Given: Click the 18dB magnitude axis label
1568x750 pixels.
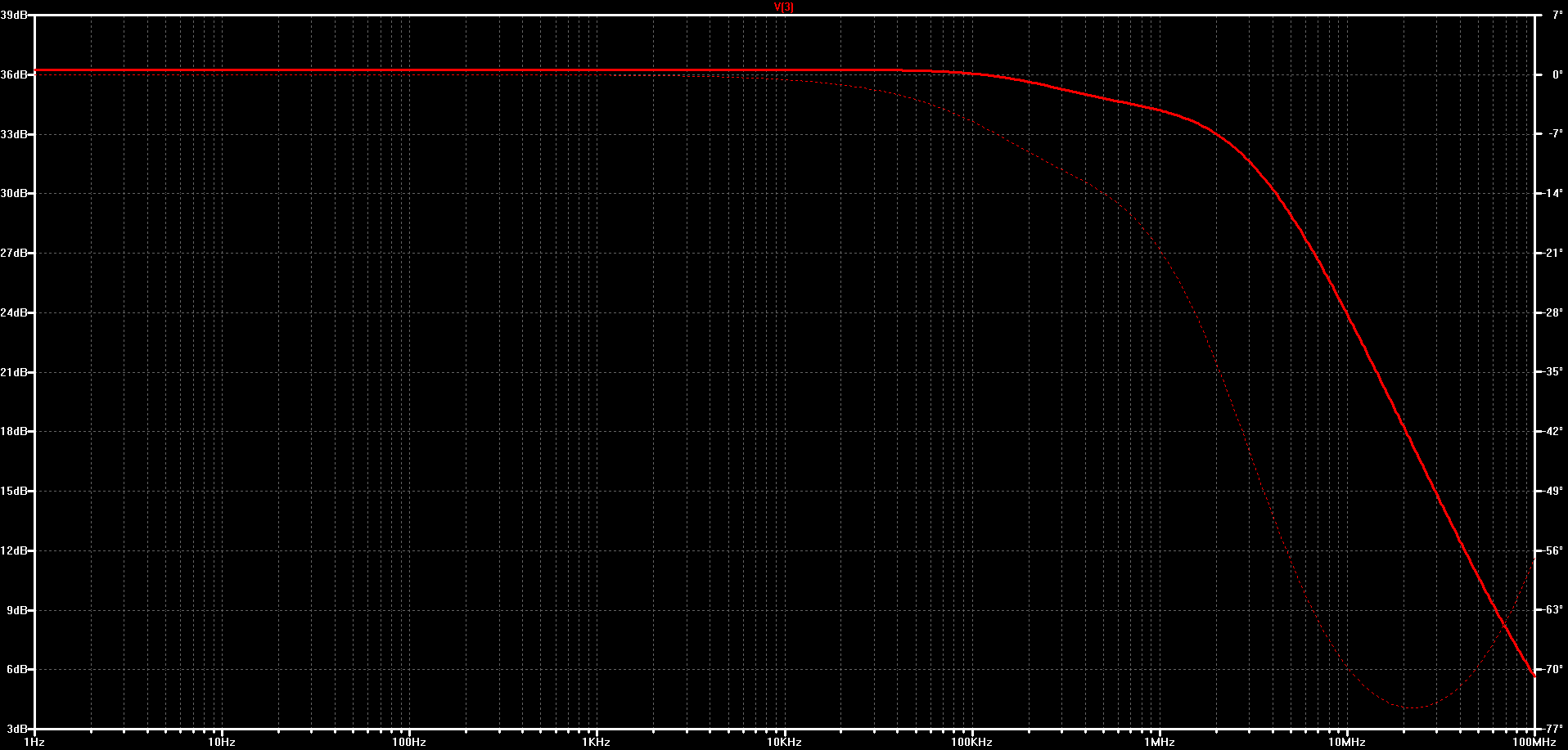Looking at the screenshot, I should pyautogui.click(x=14, y=432).
